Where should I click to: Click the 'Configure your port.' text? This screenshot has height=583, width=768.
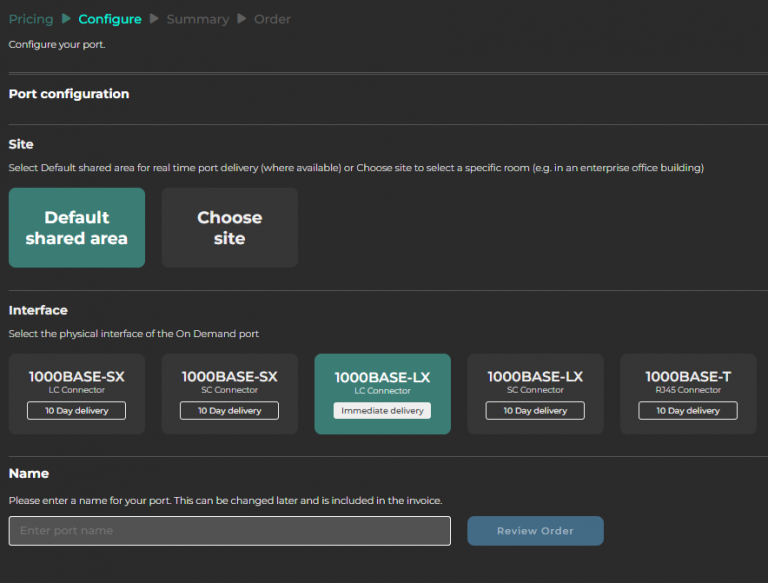click(x=57, y=44)
